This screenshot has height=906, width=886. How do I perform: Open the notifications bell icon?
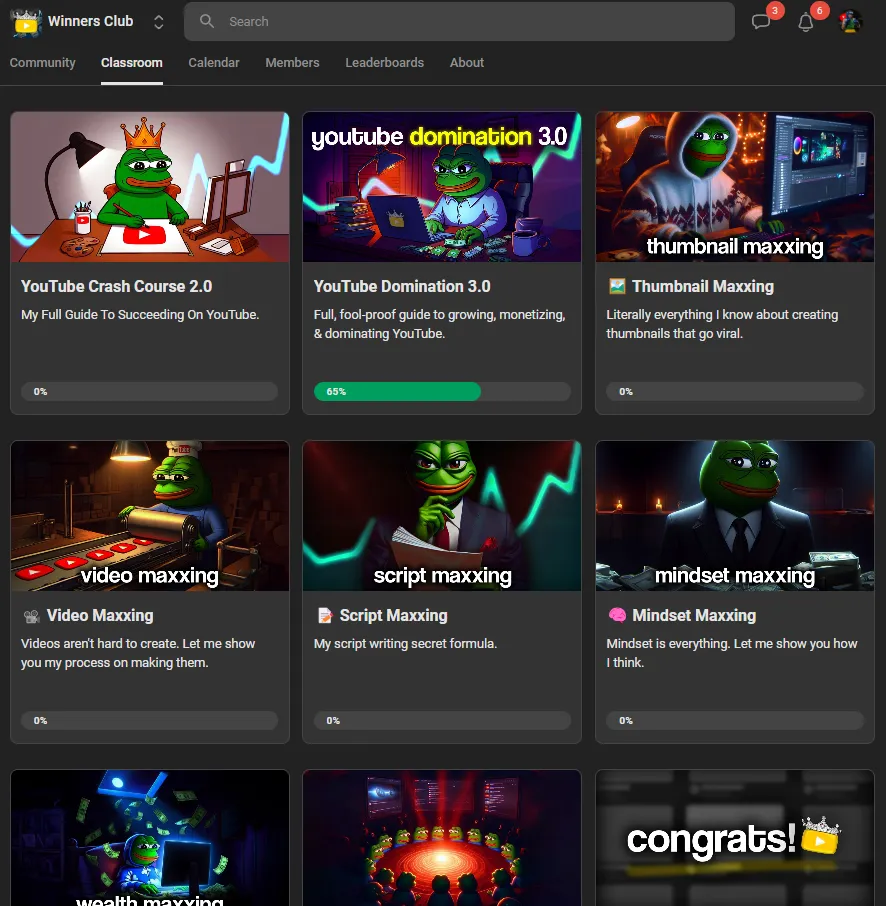[806, 22]
